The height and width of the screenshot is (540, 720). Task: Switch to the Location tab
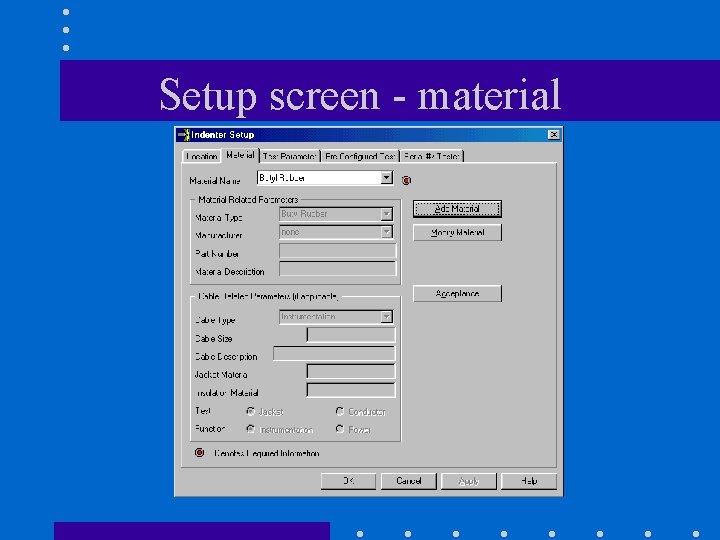click(x=201, y=156)
